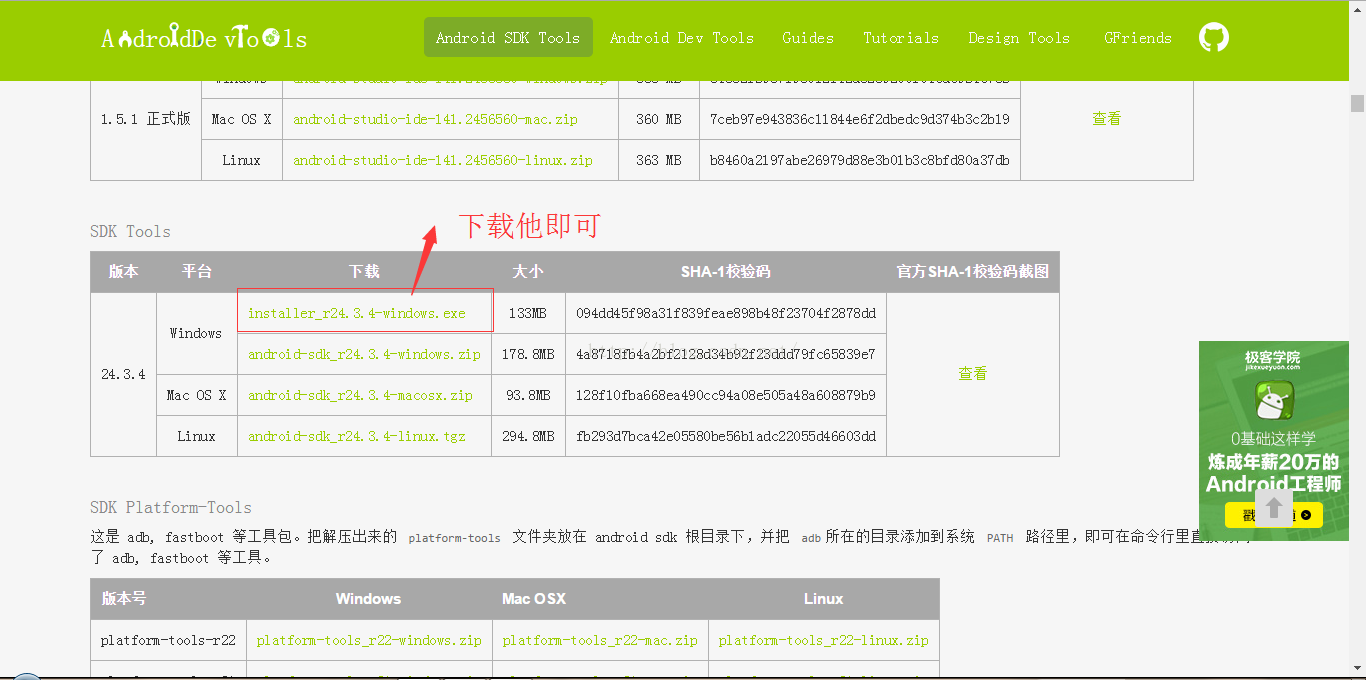Click Windows platform cell in SDK Tools
This screenshot has width=1366, height=680.
pyautogui.click(x=196, y=333)
